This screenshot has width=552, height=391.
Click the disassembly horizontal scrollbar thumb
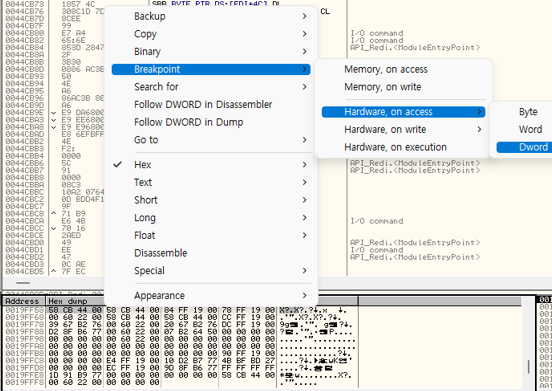[x=23, y=283]
